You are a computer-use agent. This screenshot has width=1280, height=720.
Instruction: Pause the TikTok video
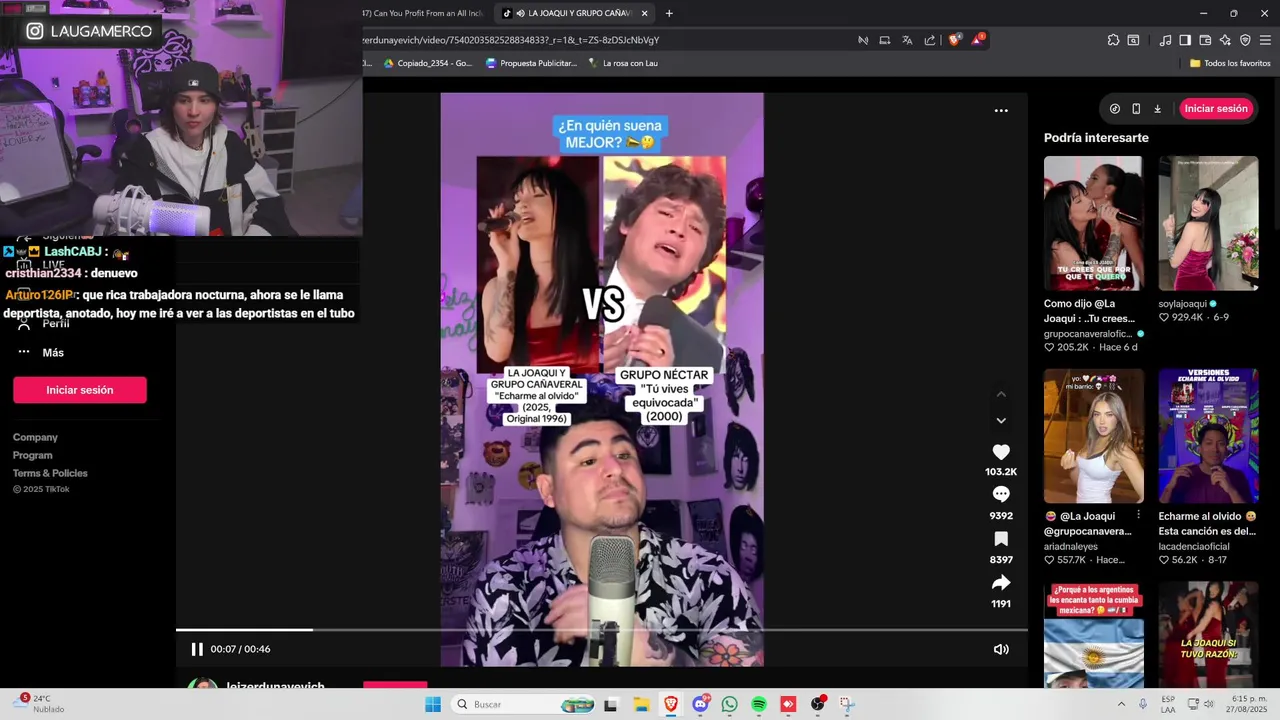tap(197, 649)
